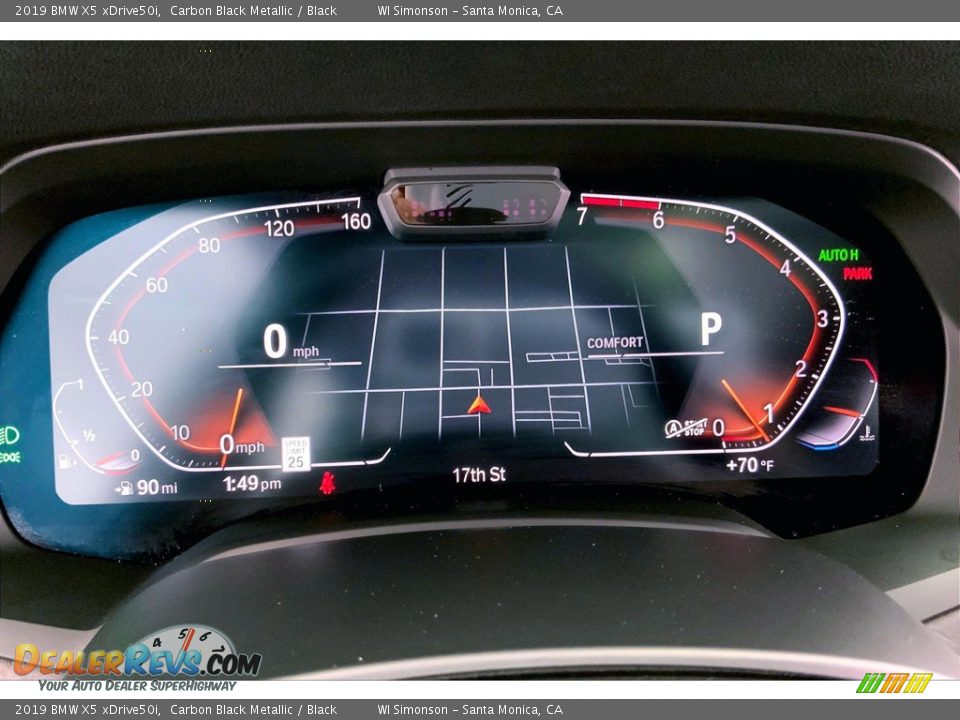The width and height of the screenshot is (960, 720).
Task: Click the 1:49 pm clock
Action: (x=252, y=484)
